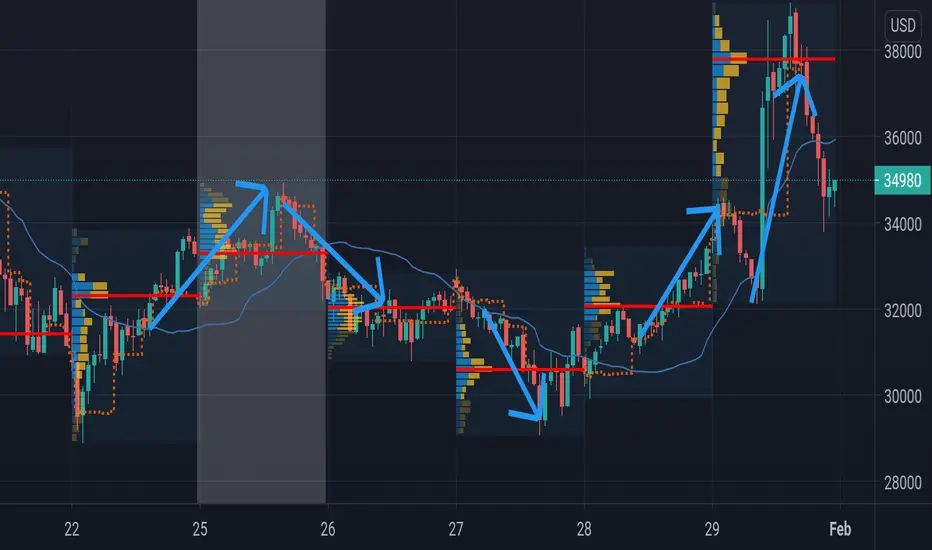Viewport: 932px width, 550px height.
Task: Select the 30000 price axis label
Action: point(902,397)
